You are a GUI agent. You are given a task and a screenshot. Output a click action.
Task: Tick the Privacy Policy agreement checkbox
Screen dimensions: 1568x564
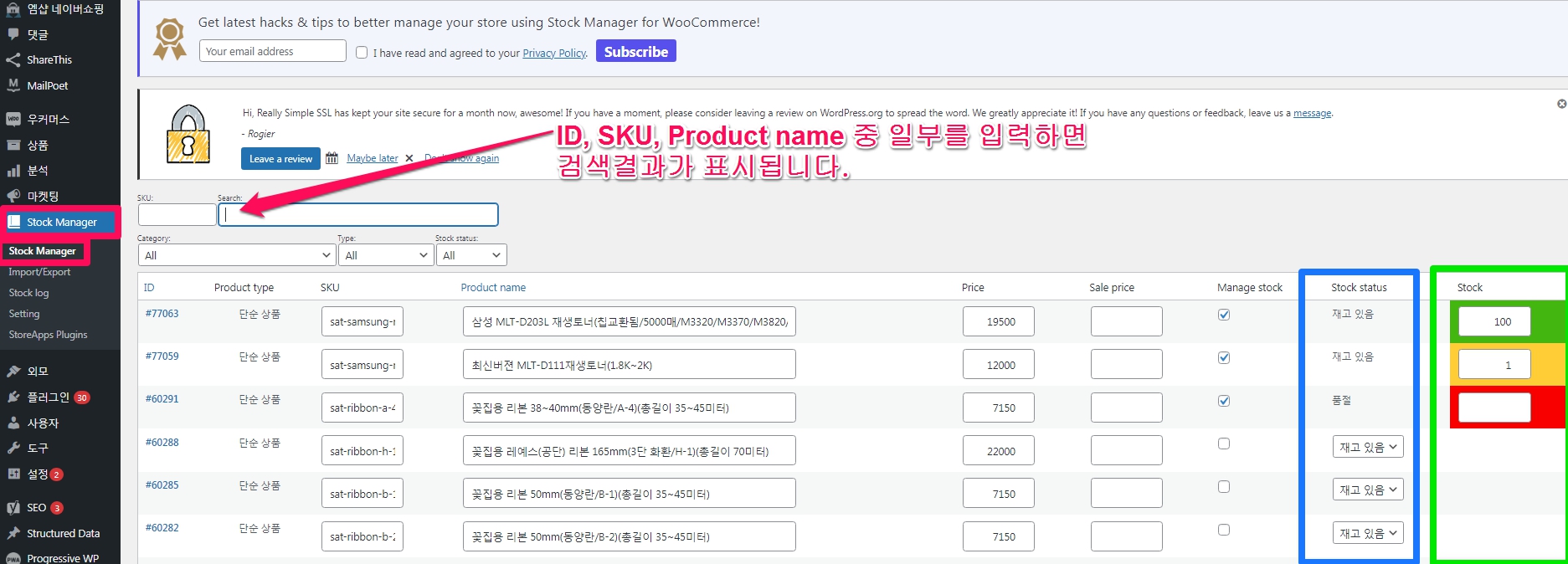362,52
